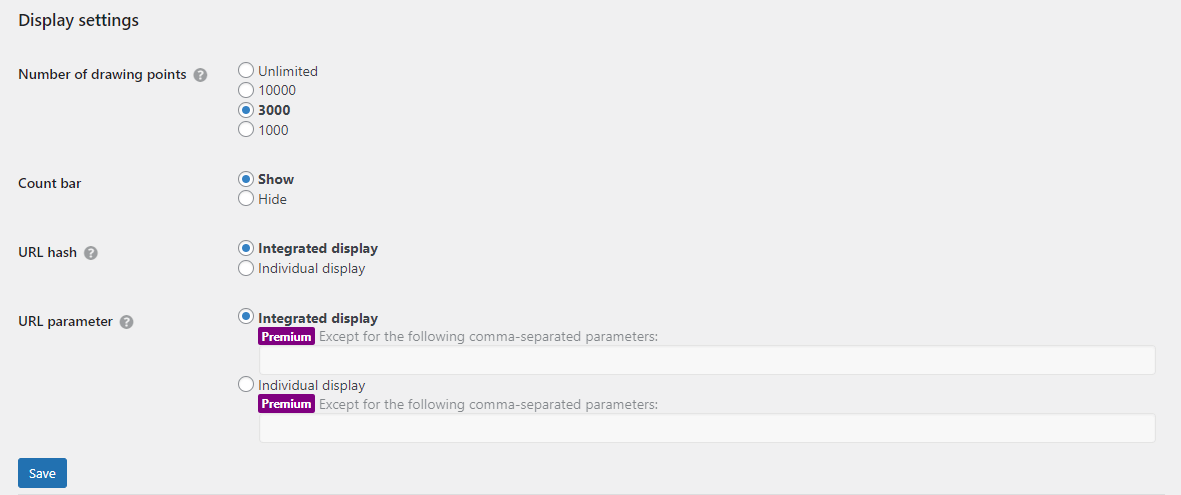Click the Count bar setting label

pos(50,184)
